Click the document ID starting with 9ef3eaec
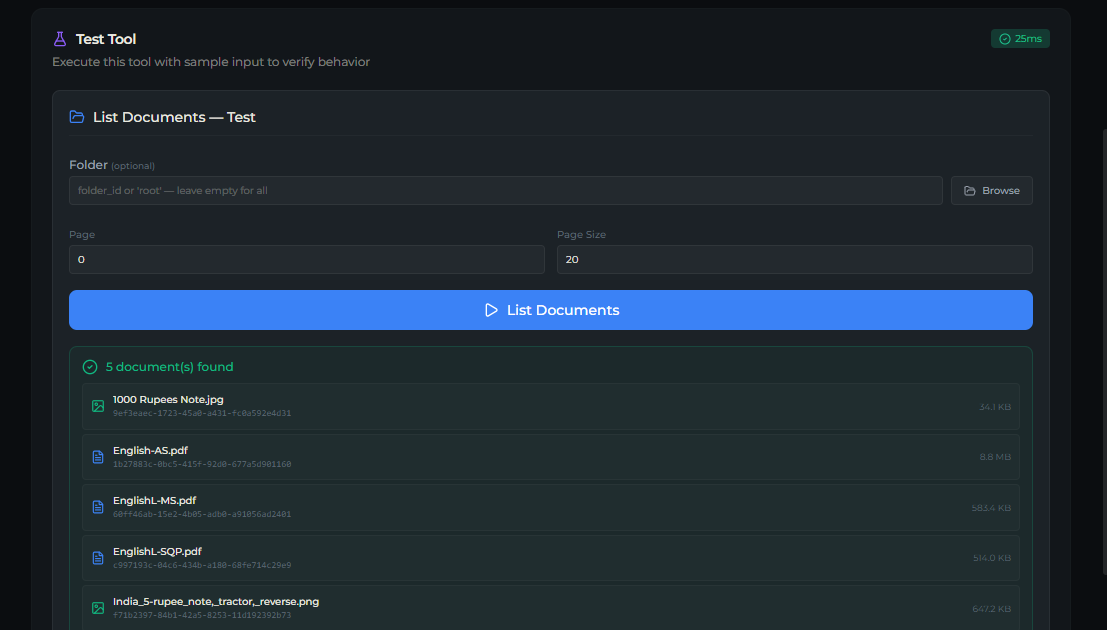 click(x=202, y=413)
